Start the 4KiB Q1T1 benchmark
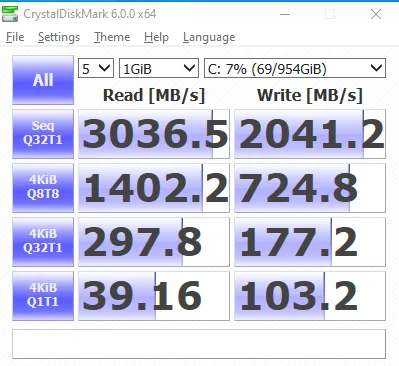Image resolution: width=399 pixels, height=366 pixels. tap(43, 296)
